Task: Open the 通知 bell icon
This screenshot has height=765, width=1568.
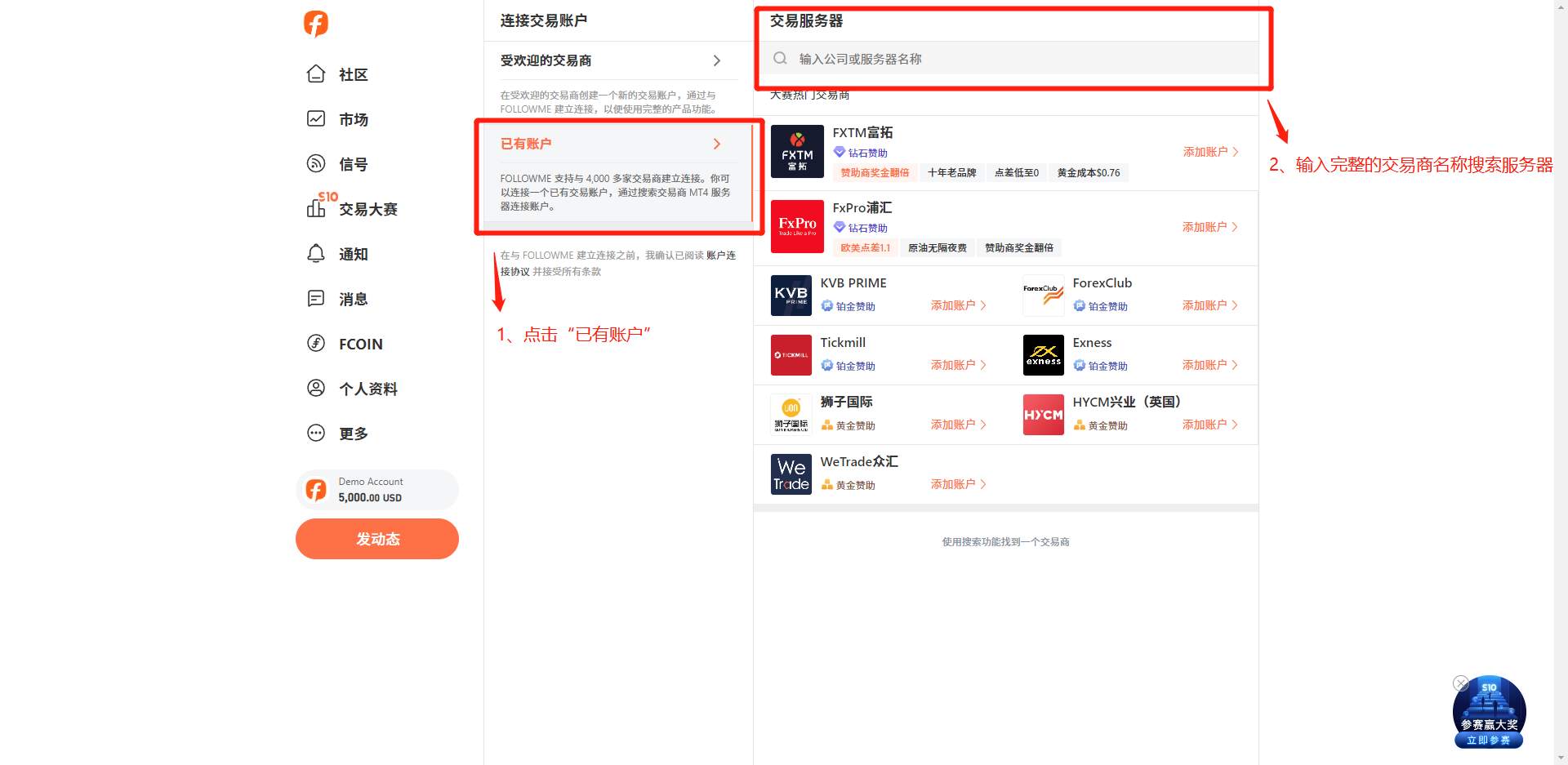Action: click(x=316, y=254)
